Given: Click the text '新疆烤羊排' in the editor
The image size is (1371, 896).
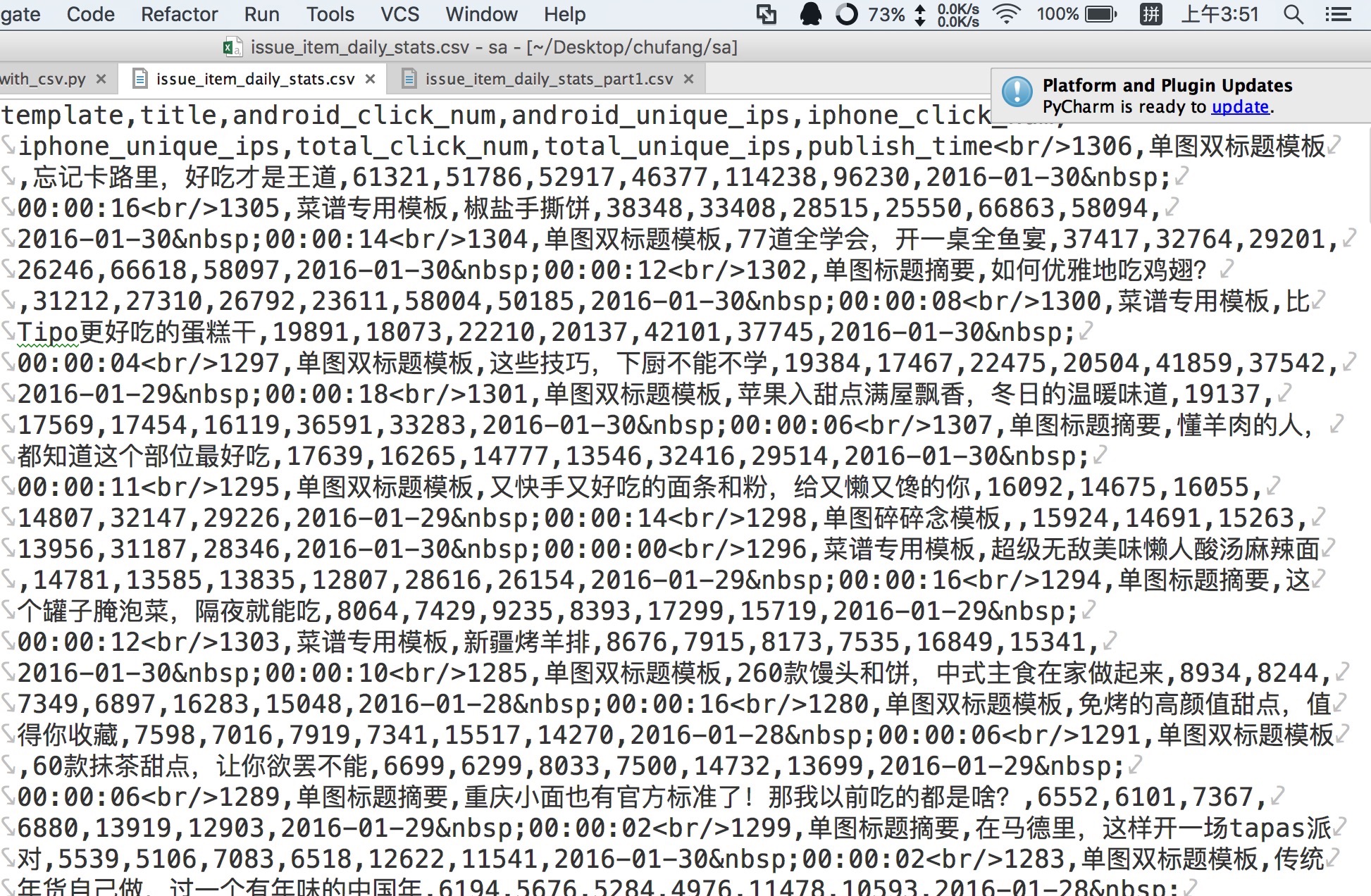Looking at the screenshot, I should (x=527, y=642).
